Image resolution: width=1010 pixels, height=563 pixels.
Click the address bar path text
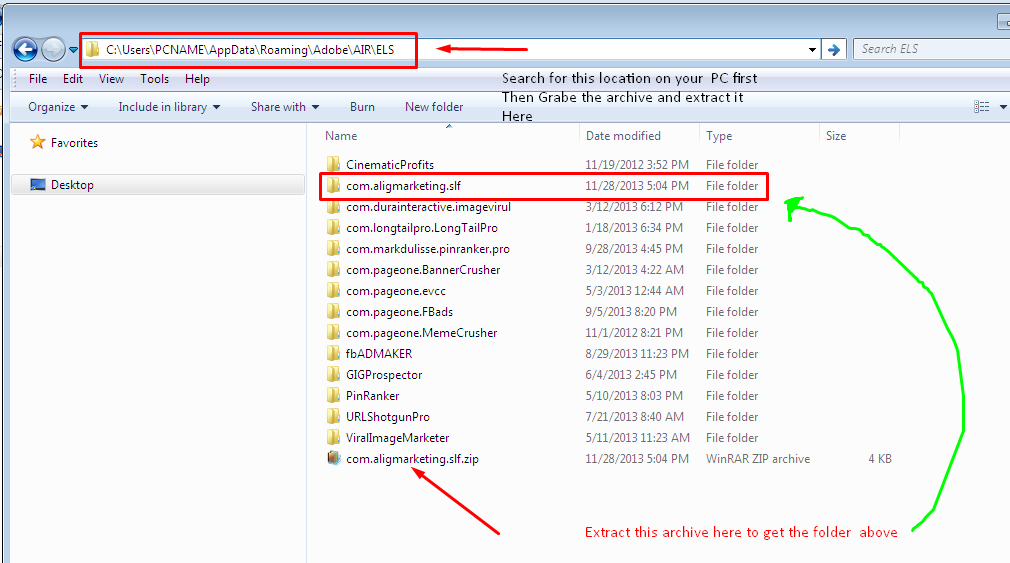coord(250,50)
